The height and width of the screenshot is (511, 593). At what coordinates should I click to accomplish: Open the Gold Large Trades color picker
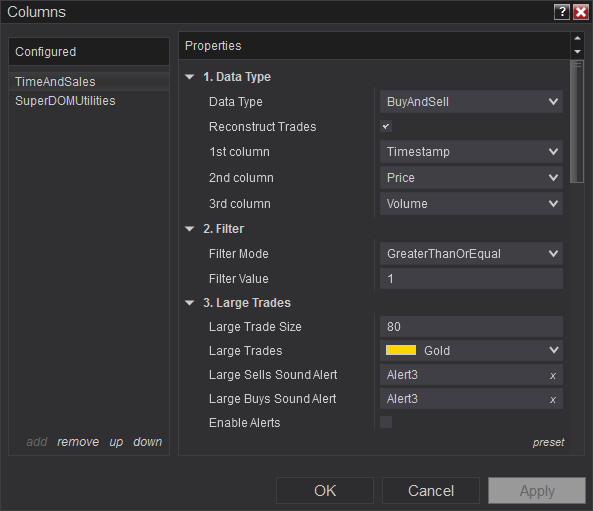coord(471,351)
